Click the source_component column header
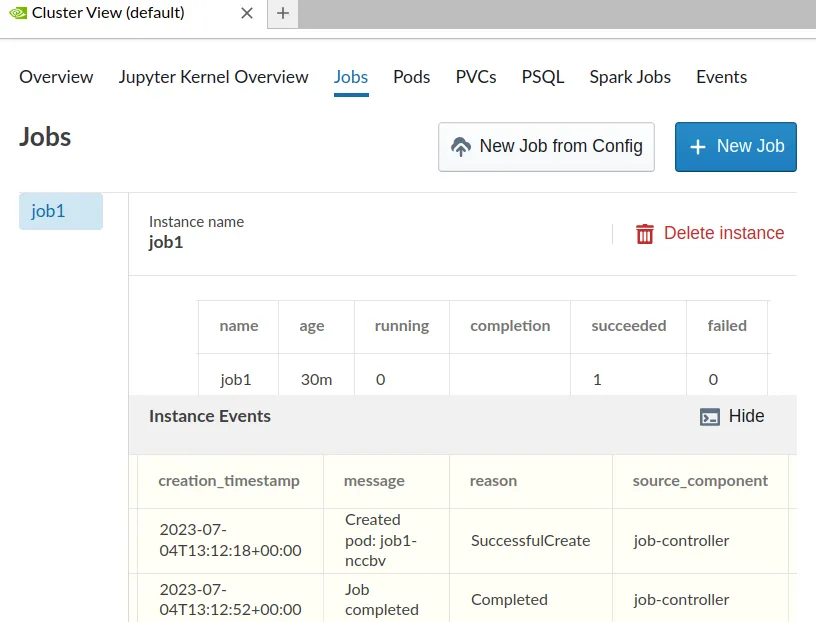The image size is (816, 622). pos(700,481)
